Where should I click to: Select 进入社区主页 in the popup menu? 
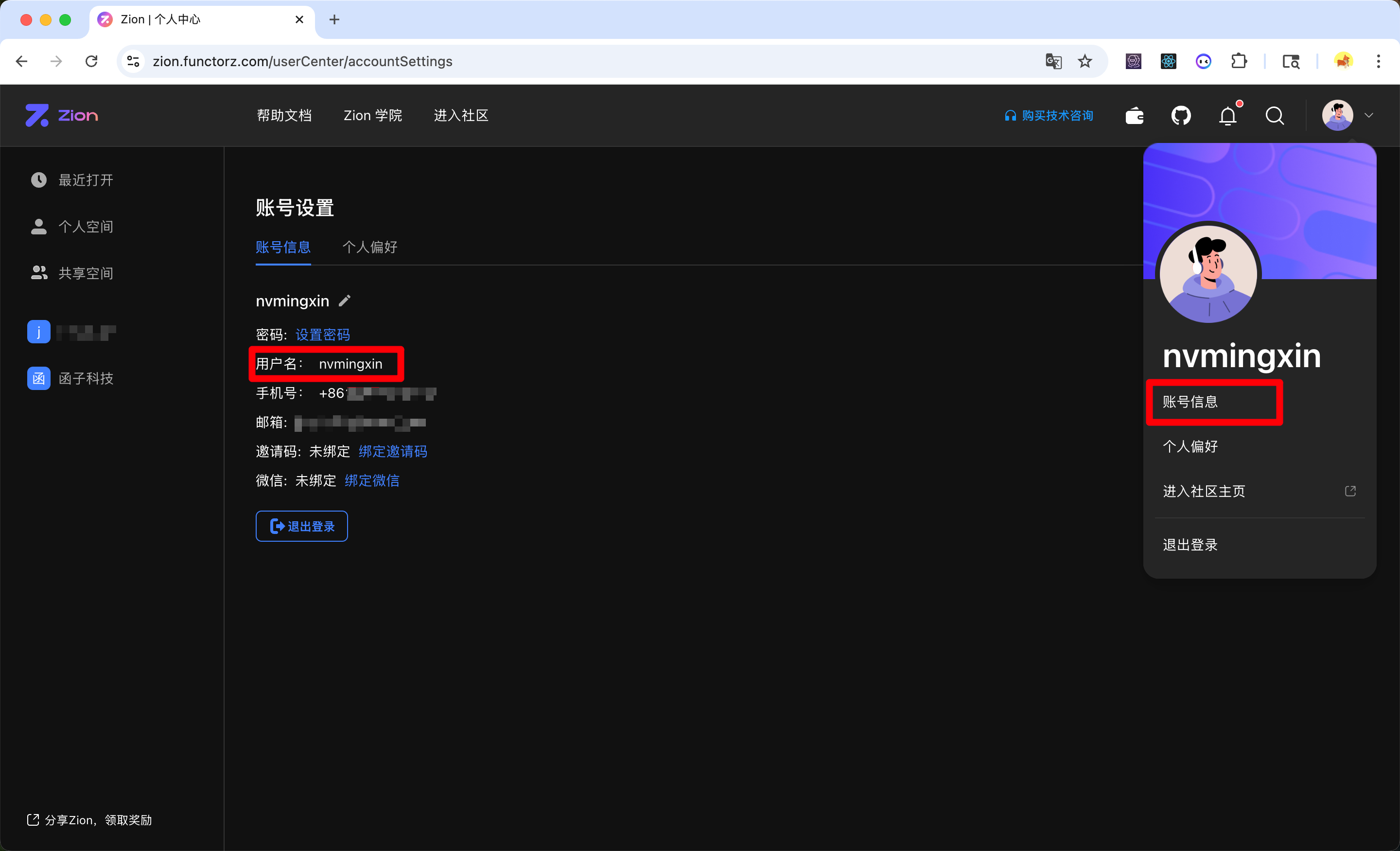click(x=1204, y=491)
